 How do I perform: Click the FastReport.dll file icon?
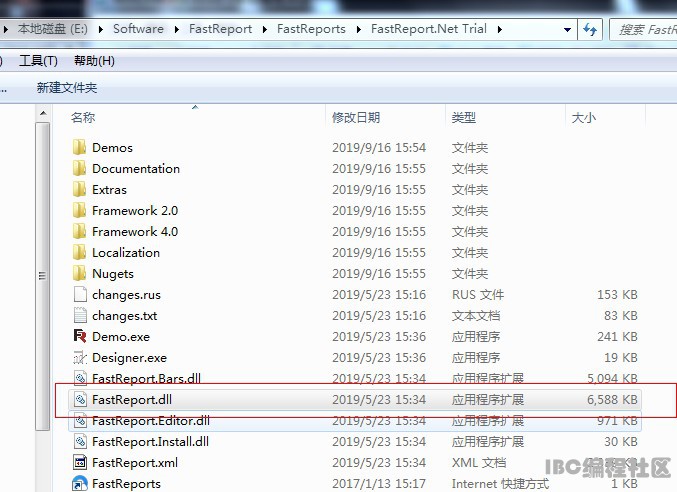pos(80,400)
